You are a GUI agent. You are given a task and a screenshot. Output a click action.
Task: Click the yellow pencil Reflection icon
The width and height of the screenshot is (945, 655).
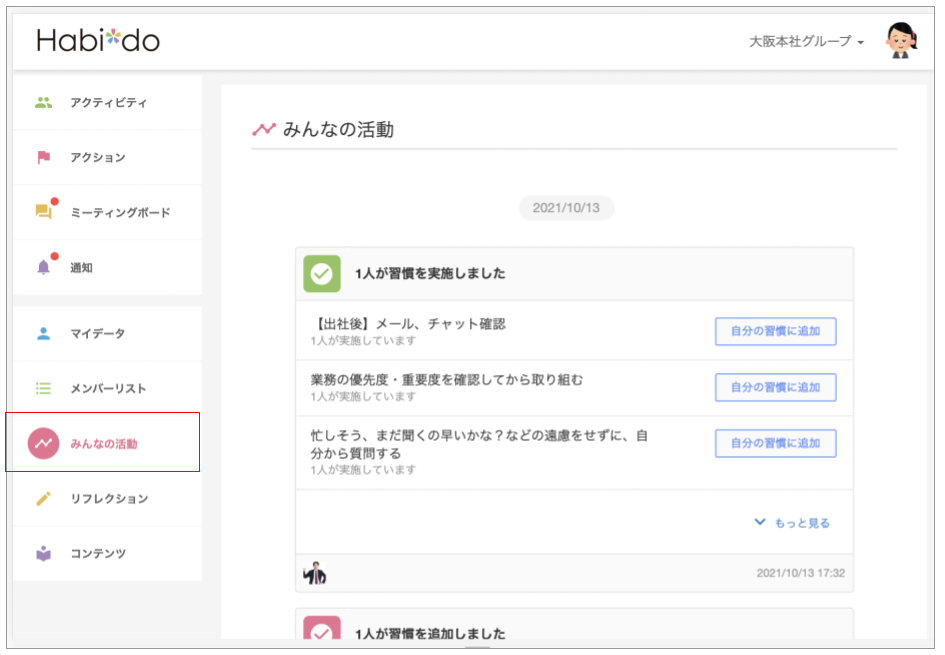pos(43,498)
